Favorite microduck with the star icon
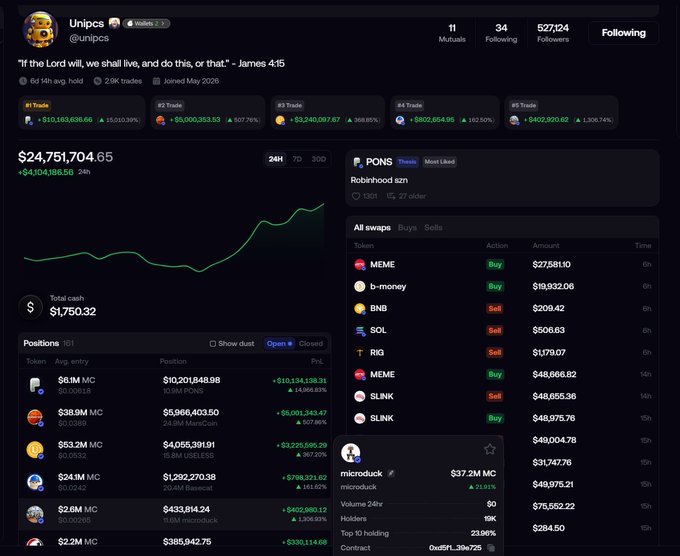The height and width of the screenshot is (556, 680). (490, 449)
